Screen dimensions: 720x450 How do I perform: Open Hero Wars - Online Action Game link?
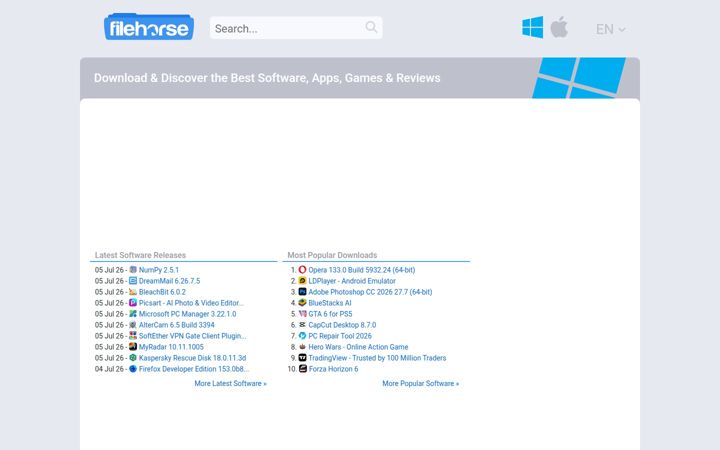point(358,347)
